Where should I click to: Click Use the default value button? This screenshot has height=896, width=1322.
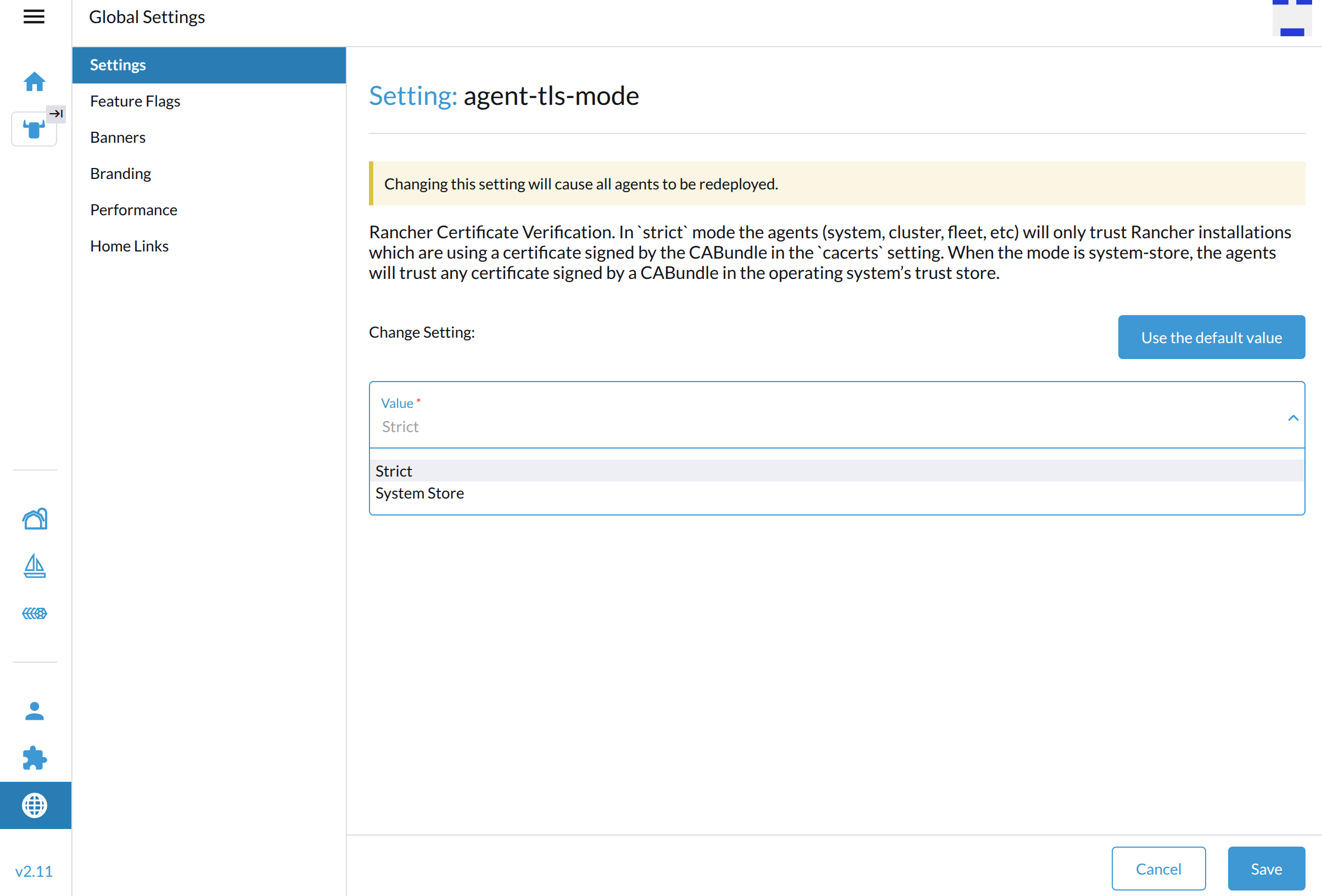click(x=1211, y=337)
